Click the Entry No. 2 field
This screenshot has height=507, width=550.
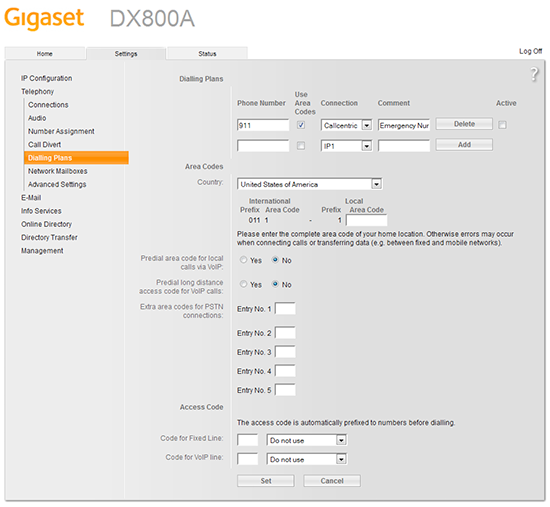tap(285, 333)
